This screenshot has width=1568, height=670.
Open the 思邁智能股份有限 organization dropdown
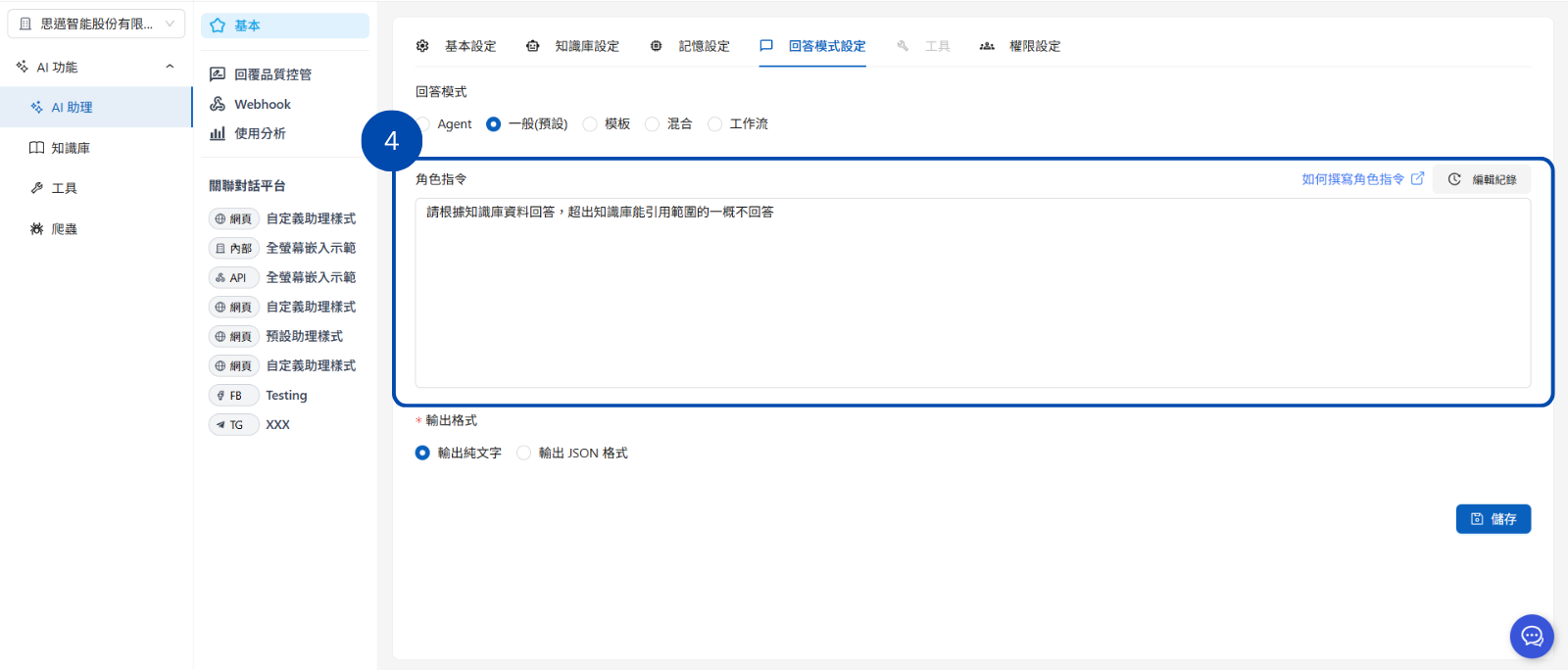(x=96, y=24)
